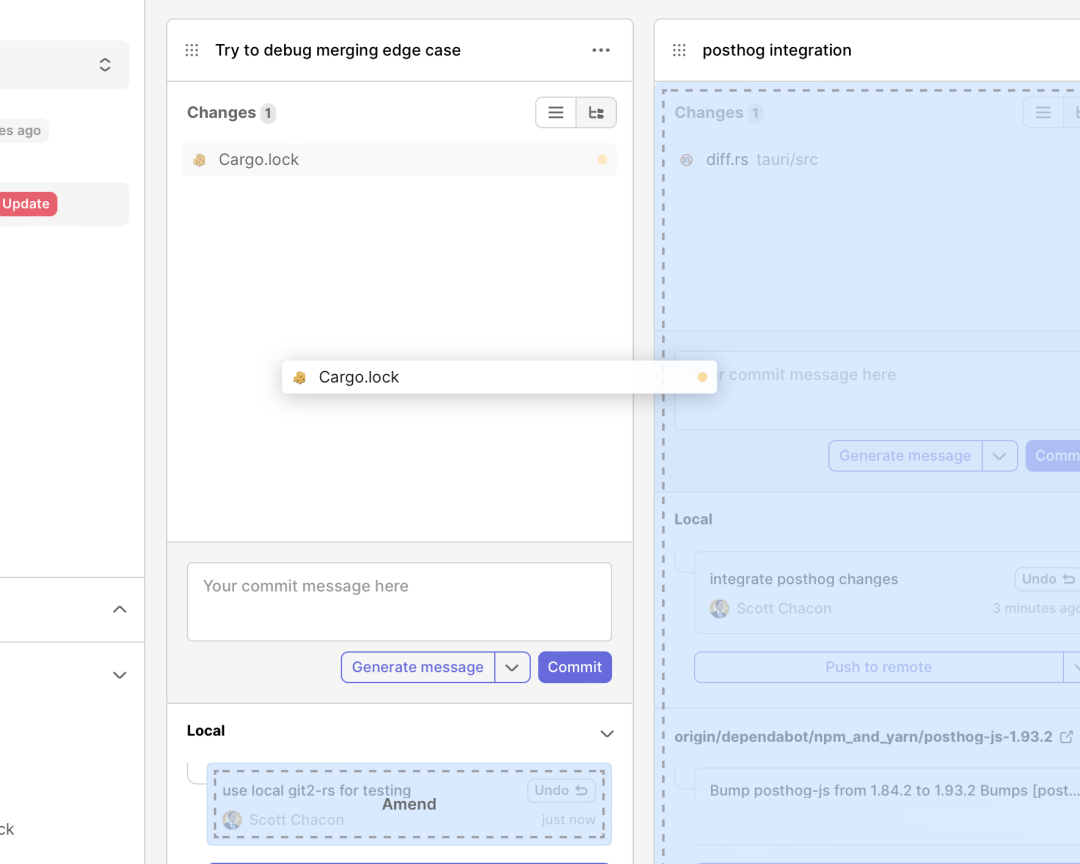
Task: Click the red Update badge
Action: pyautogui.click(x=27, y=204)
